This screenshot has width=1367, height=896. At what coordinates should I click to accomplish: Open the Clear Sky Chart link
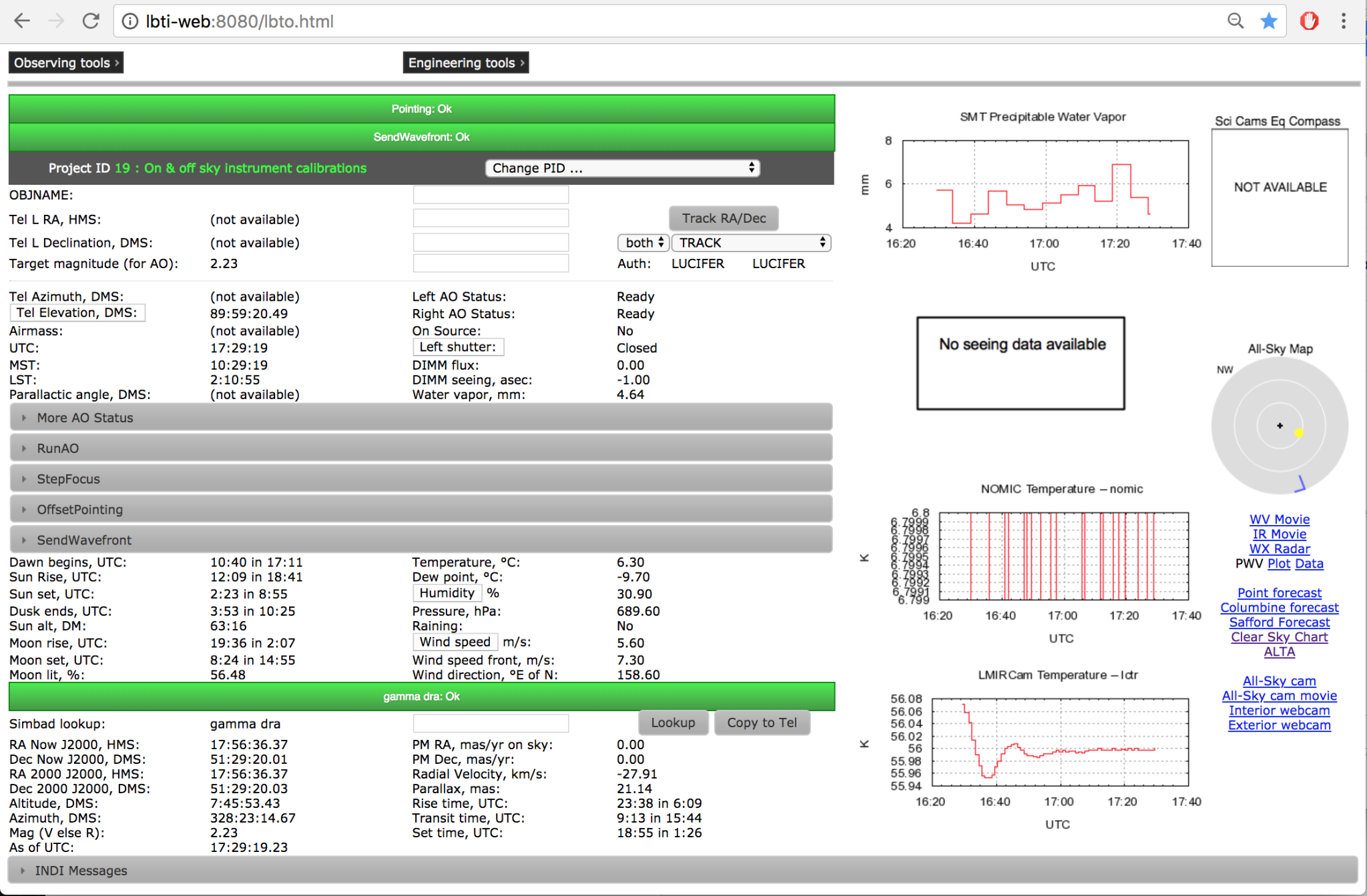tap(1279, 636)
